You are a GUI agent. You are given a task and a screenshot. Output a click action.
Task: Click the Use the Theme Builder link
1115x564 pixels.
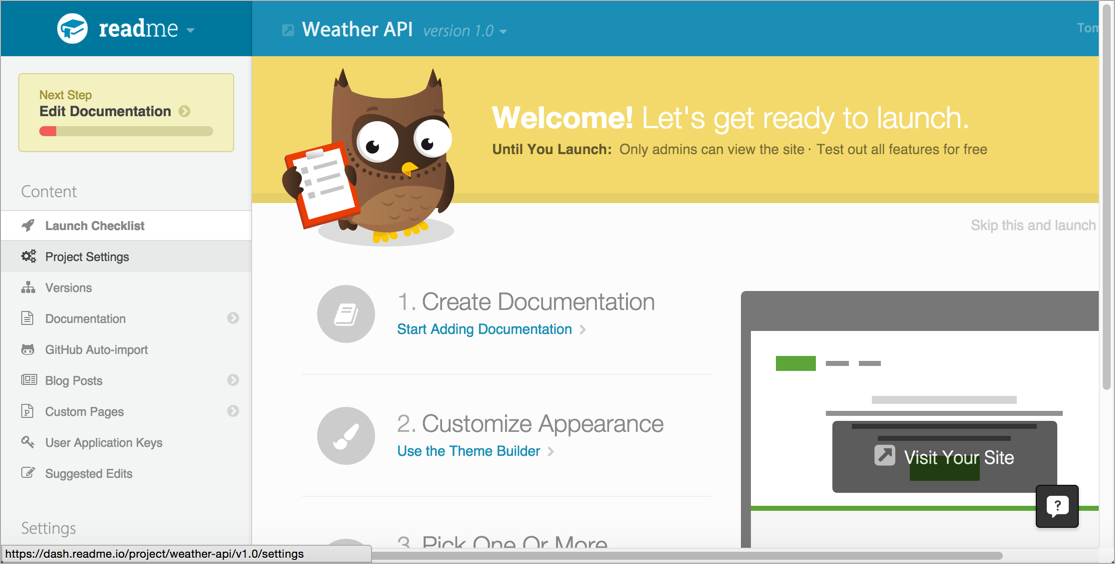coord(468,451)
